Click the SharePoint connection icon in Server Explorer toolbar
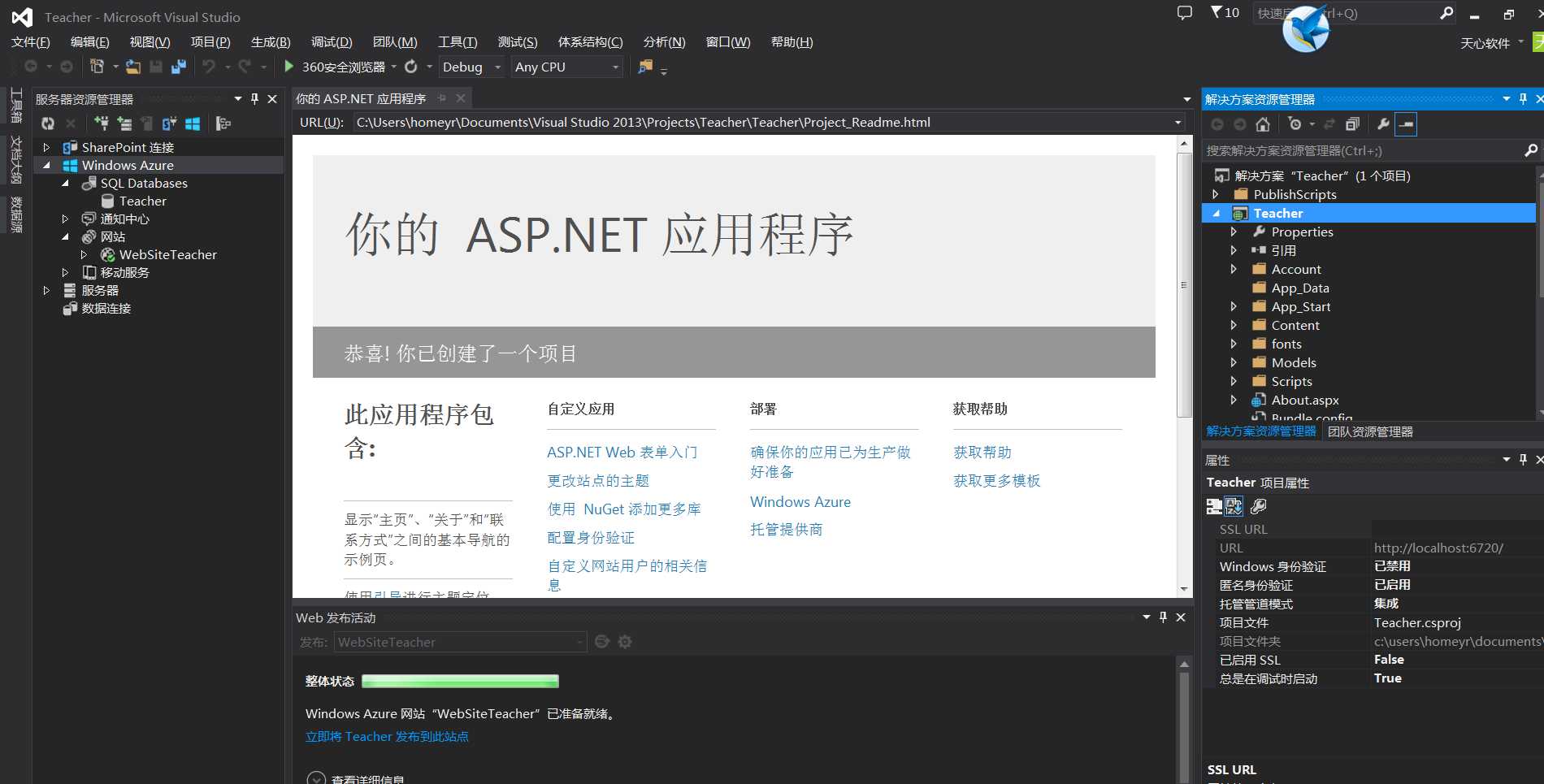Screen dimensions: 1544x784 [x=169, y=123]
